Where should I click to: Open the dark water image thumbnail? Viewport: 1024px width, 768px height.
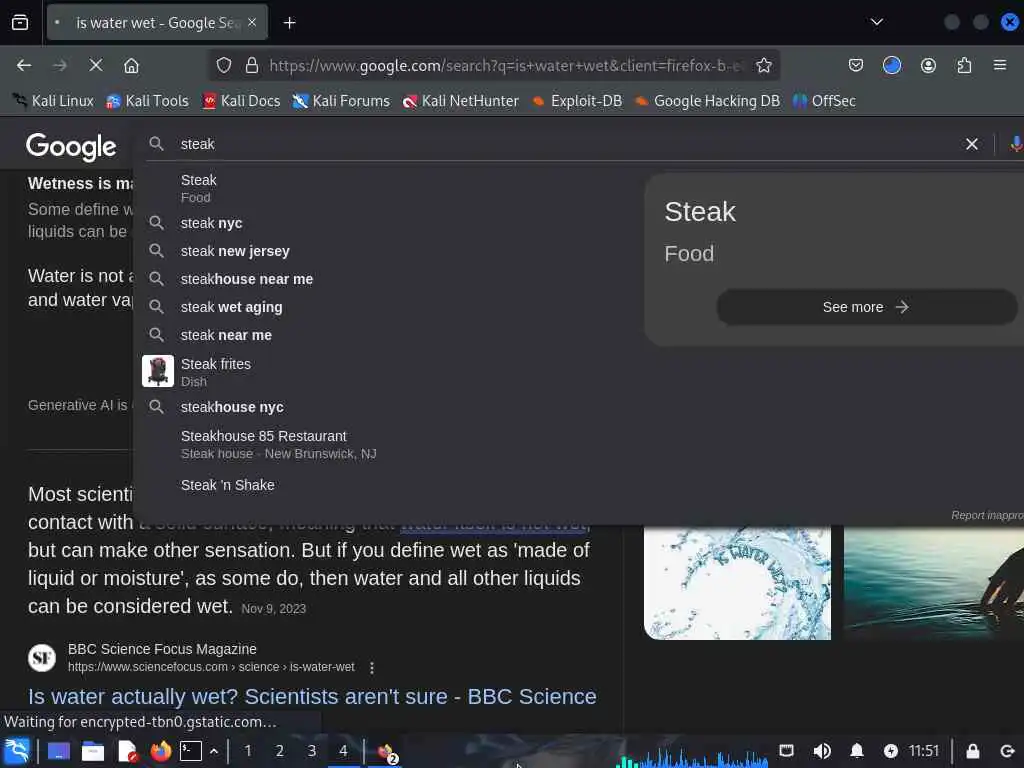tap(934, 583)
